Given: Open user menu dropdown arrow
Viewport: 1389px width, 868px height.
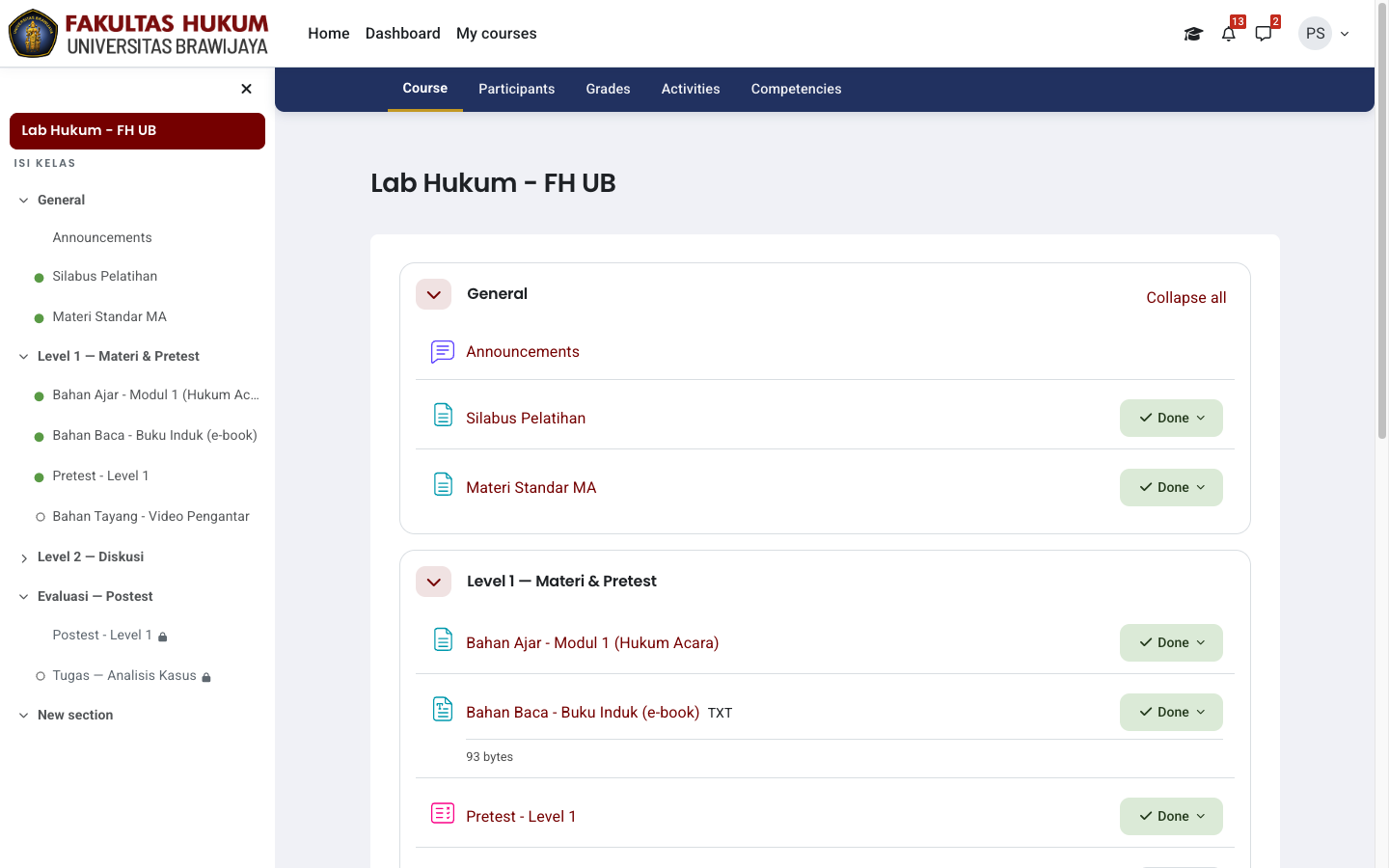Looking at the screenshot, I should point(1345,34).
